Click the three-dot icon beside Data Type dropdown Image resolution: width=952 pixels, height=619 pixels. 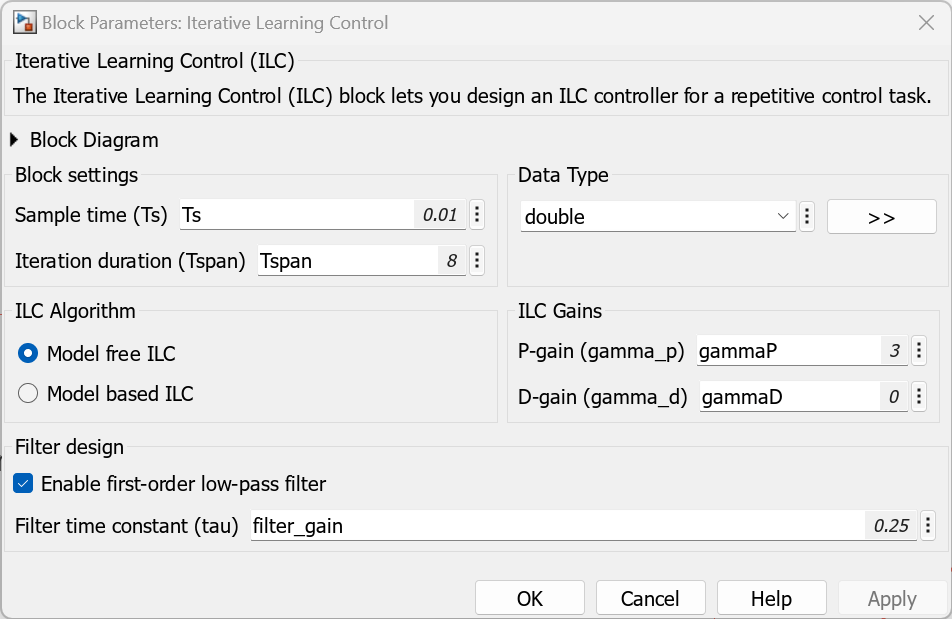[807, 217]
